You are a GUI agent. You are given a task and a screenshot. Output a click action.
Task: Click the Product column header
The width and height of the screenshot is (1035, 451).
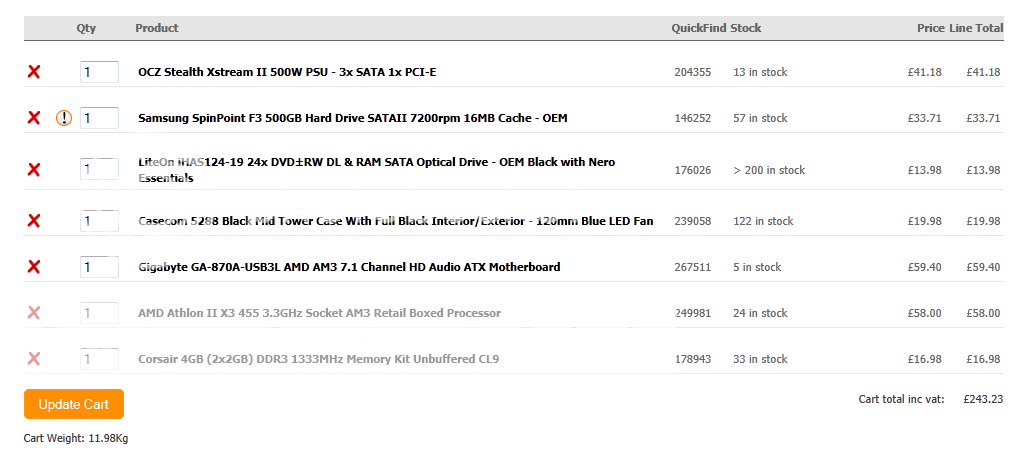coord(157,28)
